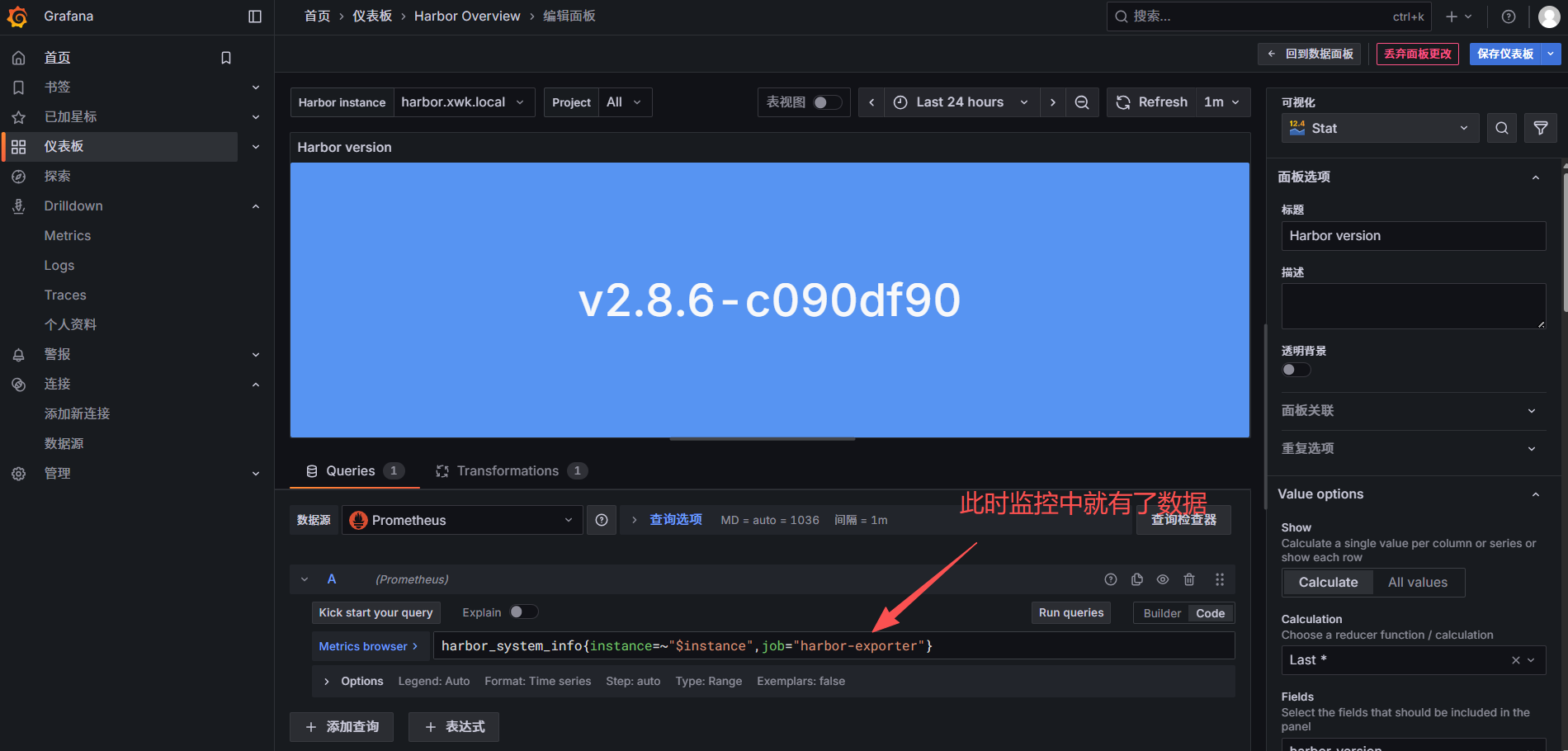Toggle the 透明背景 transparent background switch
The height and width of the screenshot is (751, 1568).
[x=1296, y=370]
